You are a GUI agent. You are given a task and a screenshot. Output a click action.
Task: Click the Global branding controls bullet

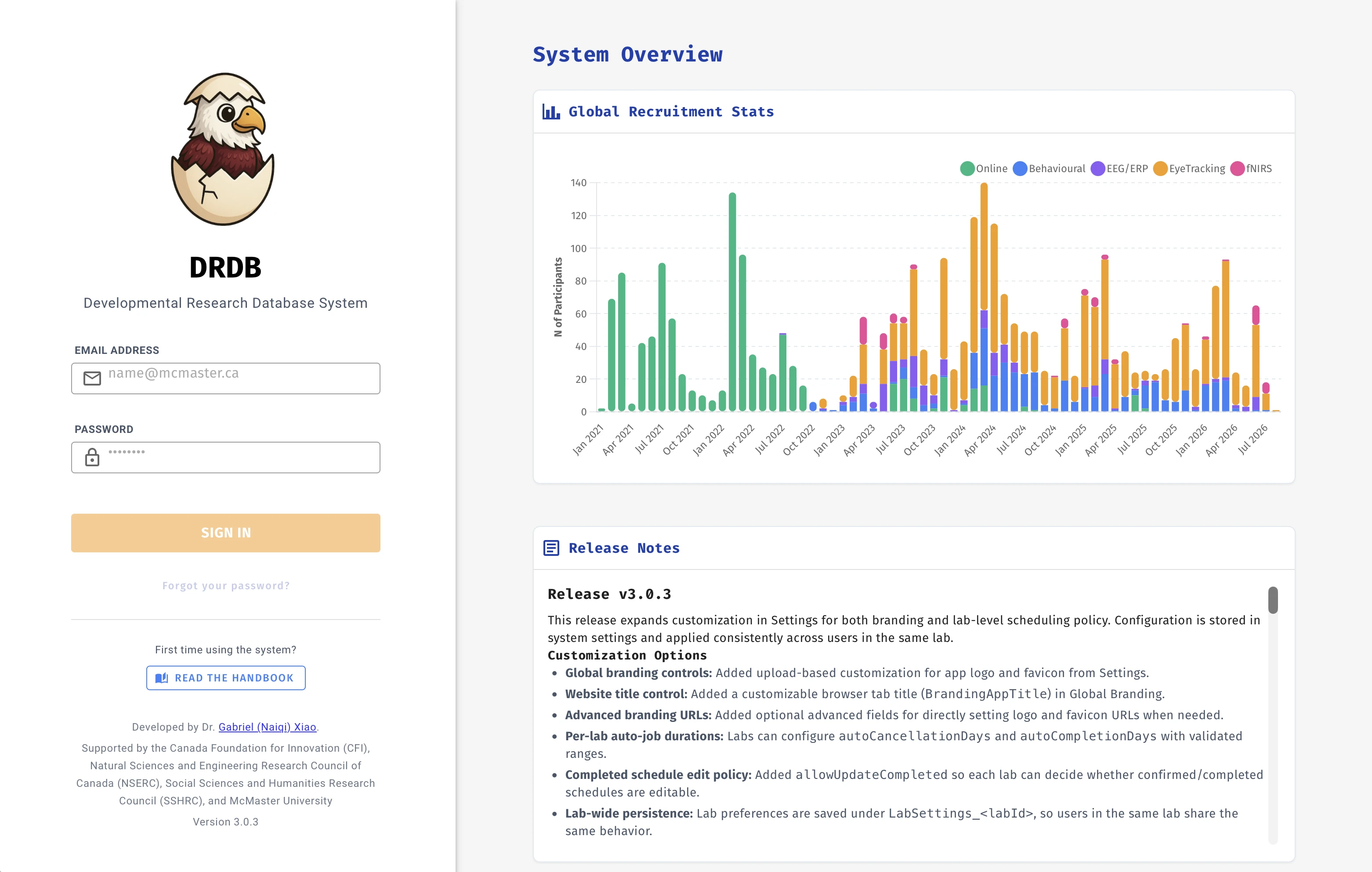pos(856,673)
